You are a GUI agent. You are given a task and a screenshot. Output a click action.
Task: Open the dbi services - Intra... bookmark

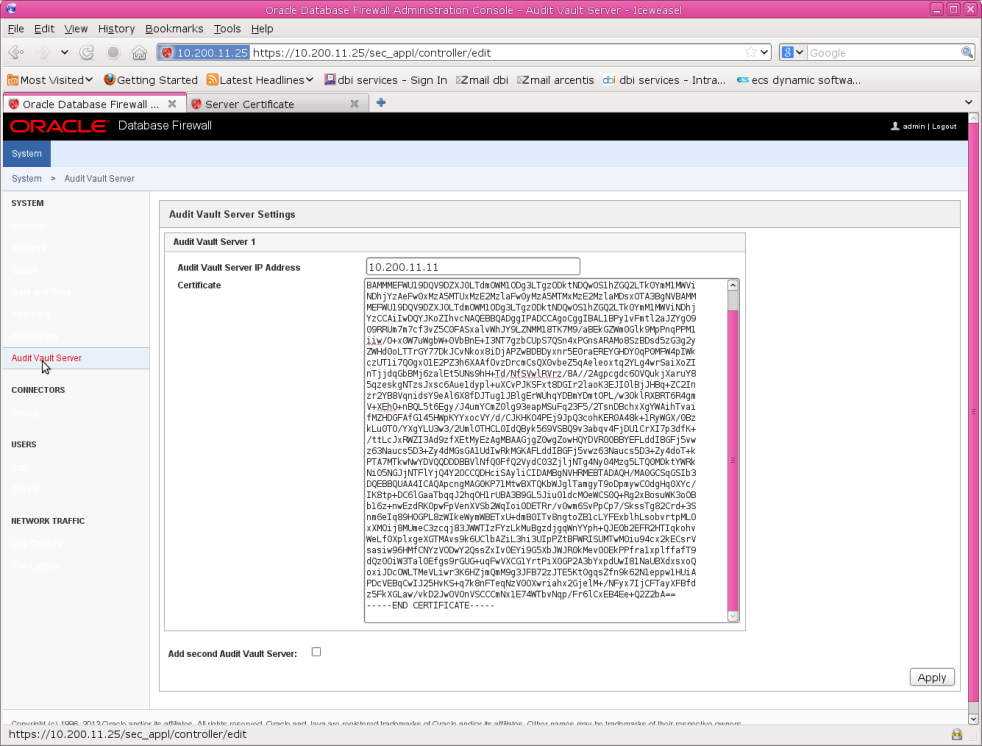pos(664,80)
